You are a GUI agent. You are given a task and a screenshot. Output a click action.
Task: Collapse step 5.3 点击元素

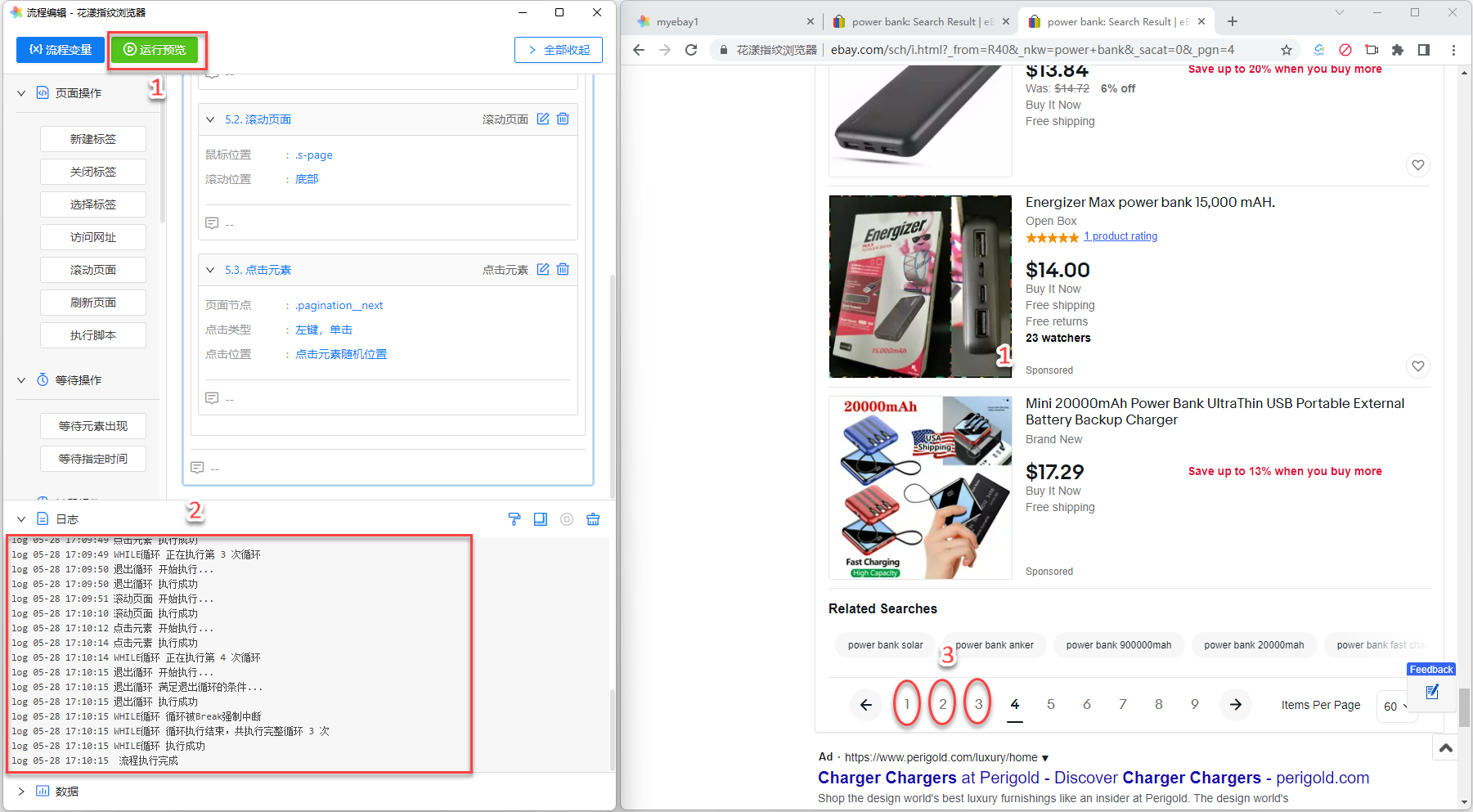click(210, 270)
